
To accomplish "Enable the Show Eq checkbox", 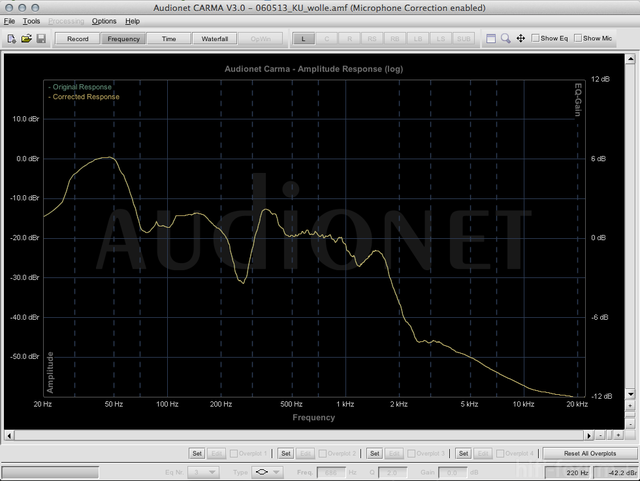I will pos(536,38).
